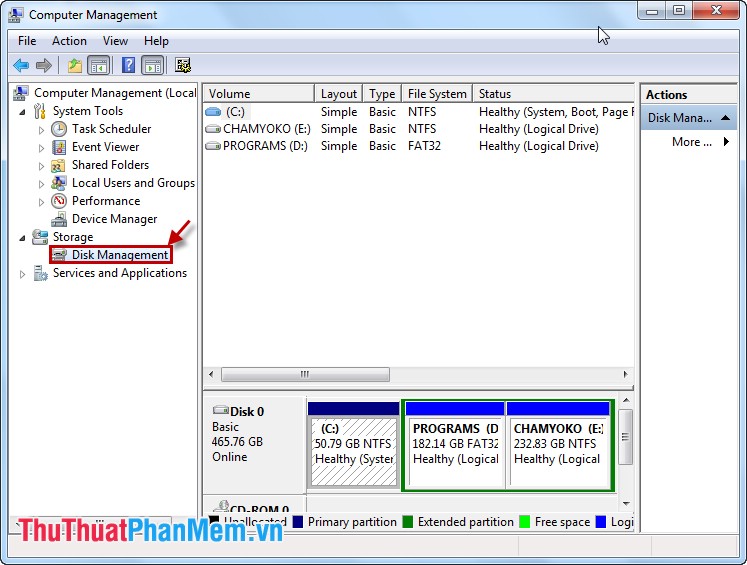Click the Local Users and Groups icon
Viewport: 747px width, 565px height.
pyautogui.click(x=59, y=183)
